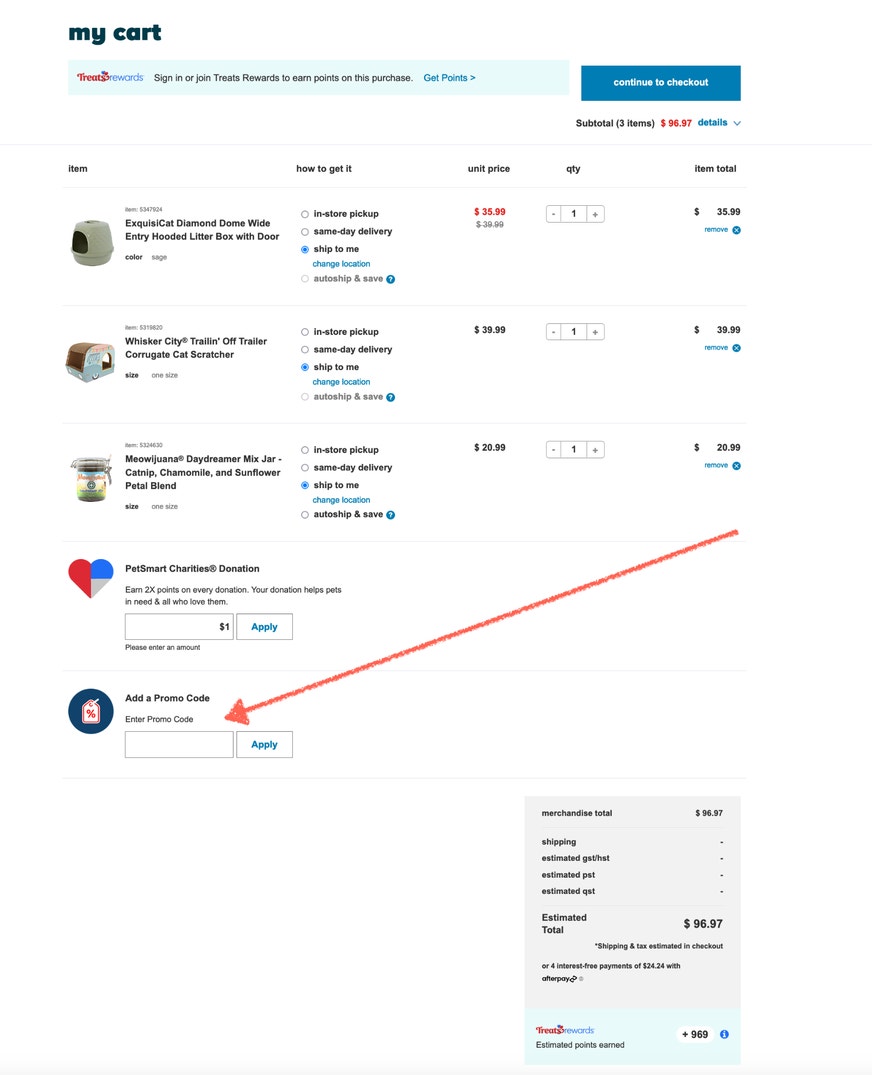Click the Afterpay info icon
The height and width of the screenshot is (1075, 872).
[x=581, y=979]
